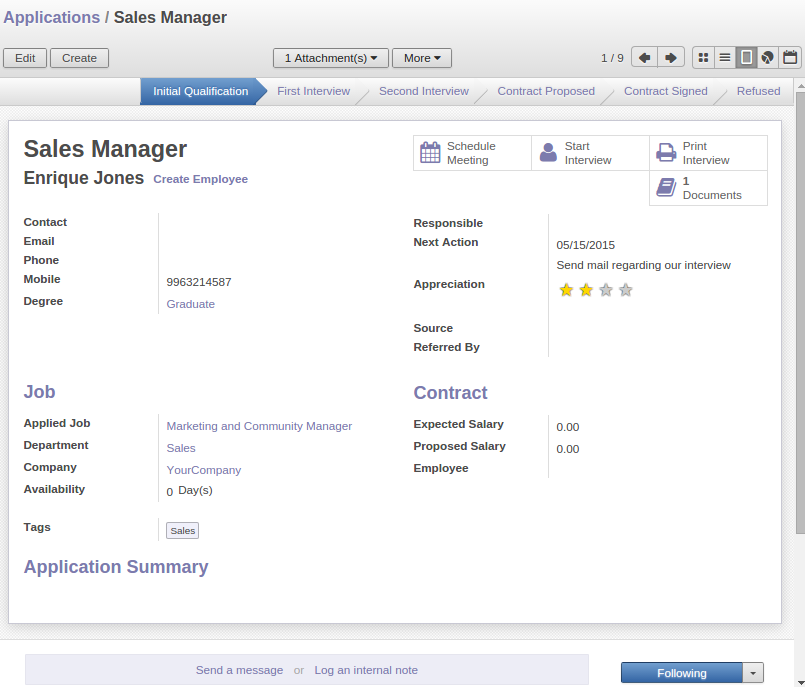Open the calendar view icon

coord(789,58)
